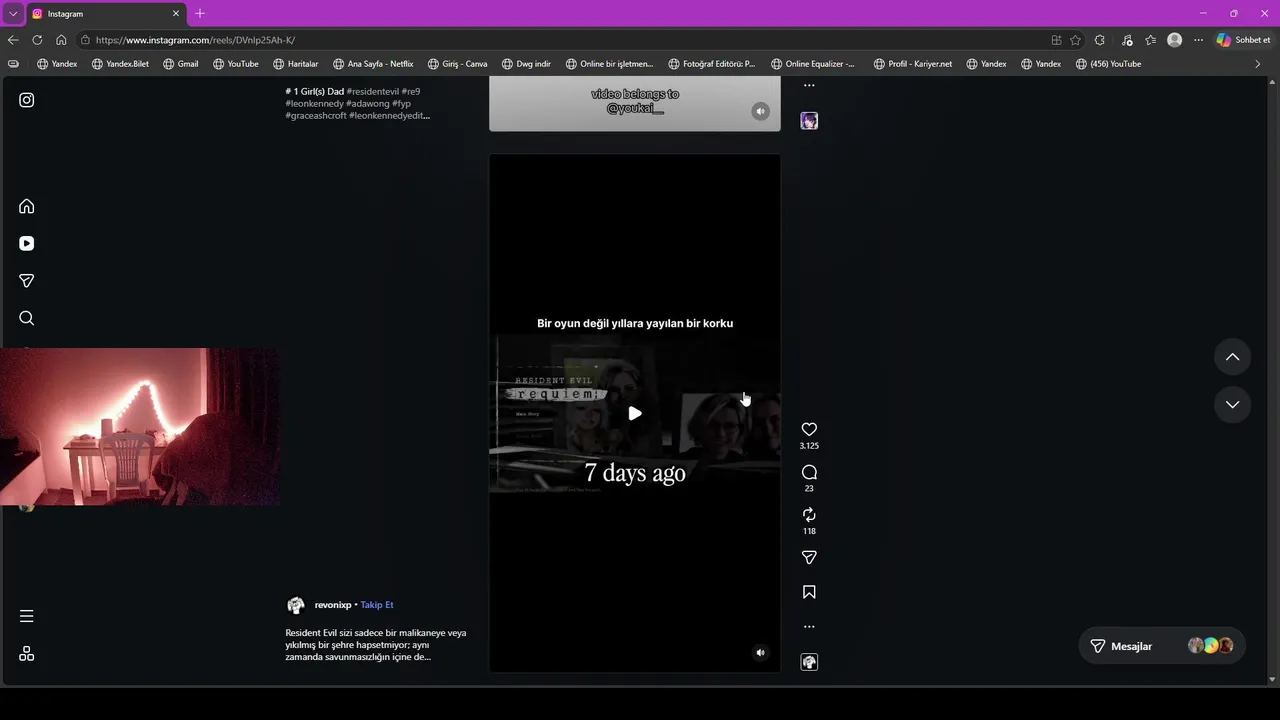The image size is (1280, 720).
Task: Open the Ana Sayfa - Netflix bookmark
Action: coord(373,64)
